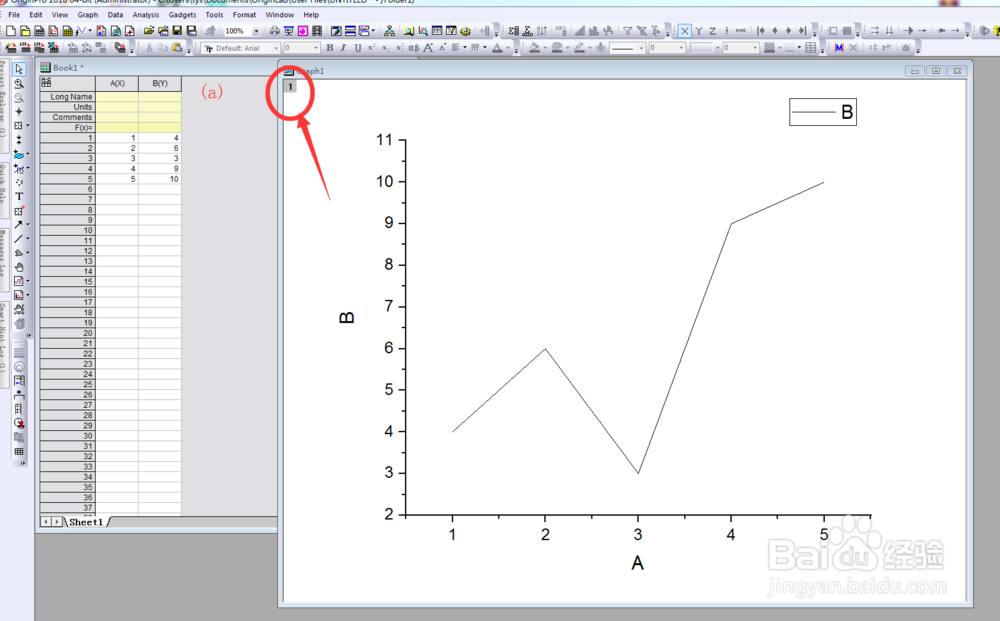
Task: Apply bold text formatting
Action: coord(330,48)
